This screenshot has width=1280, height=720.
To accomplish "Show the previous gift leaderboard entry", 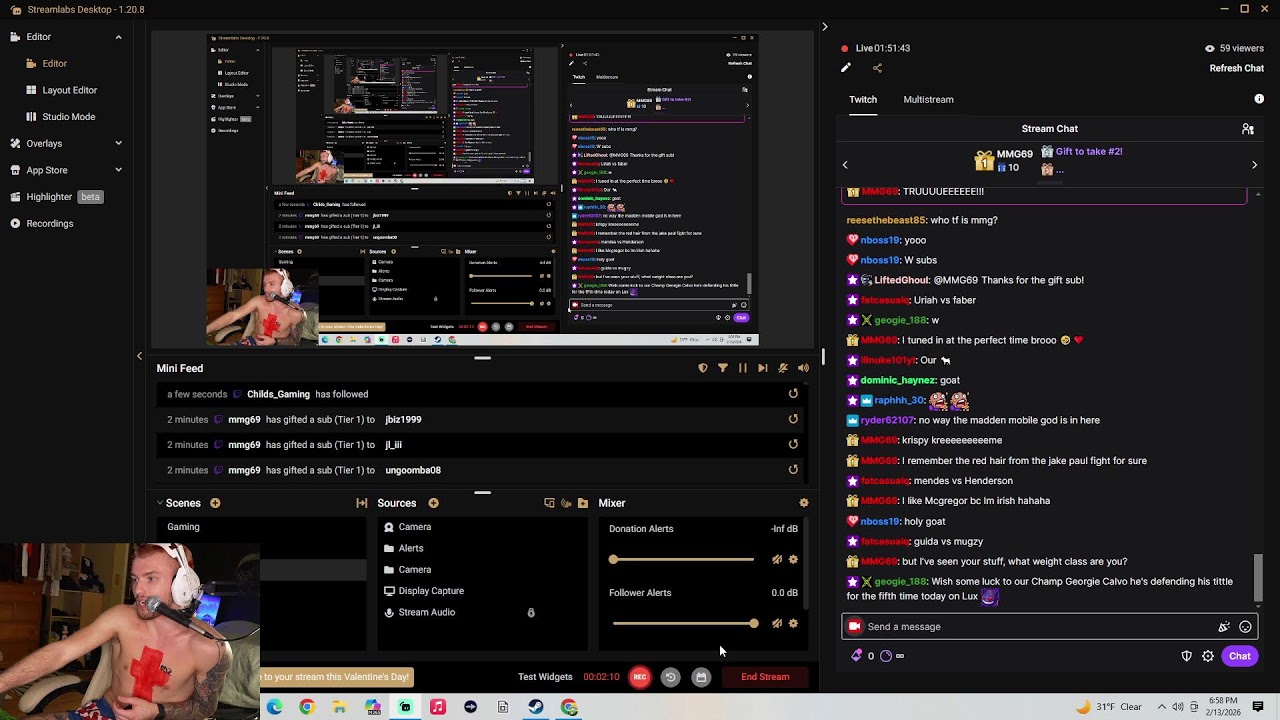I will click(x=845, y=165).
